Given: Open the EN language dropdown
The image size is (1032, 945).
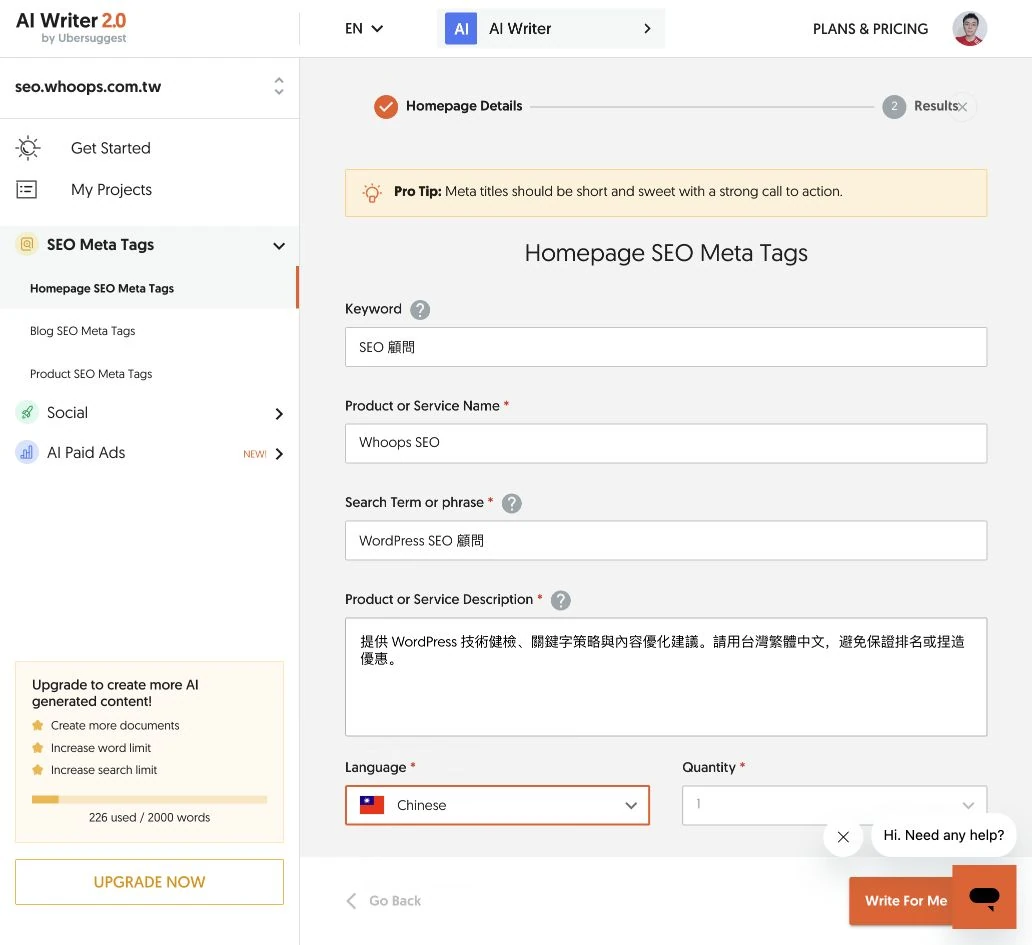Looking at the screenshot, I should pyautogui.click(x=364, y=28).
